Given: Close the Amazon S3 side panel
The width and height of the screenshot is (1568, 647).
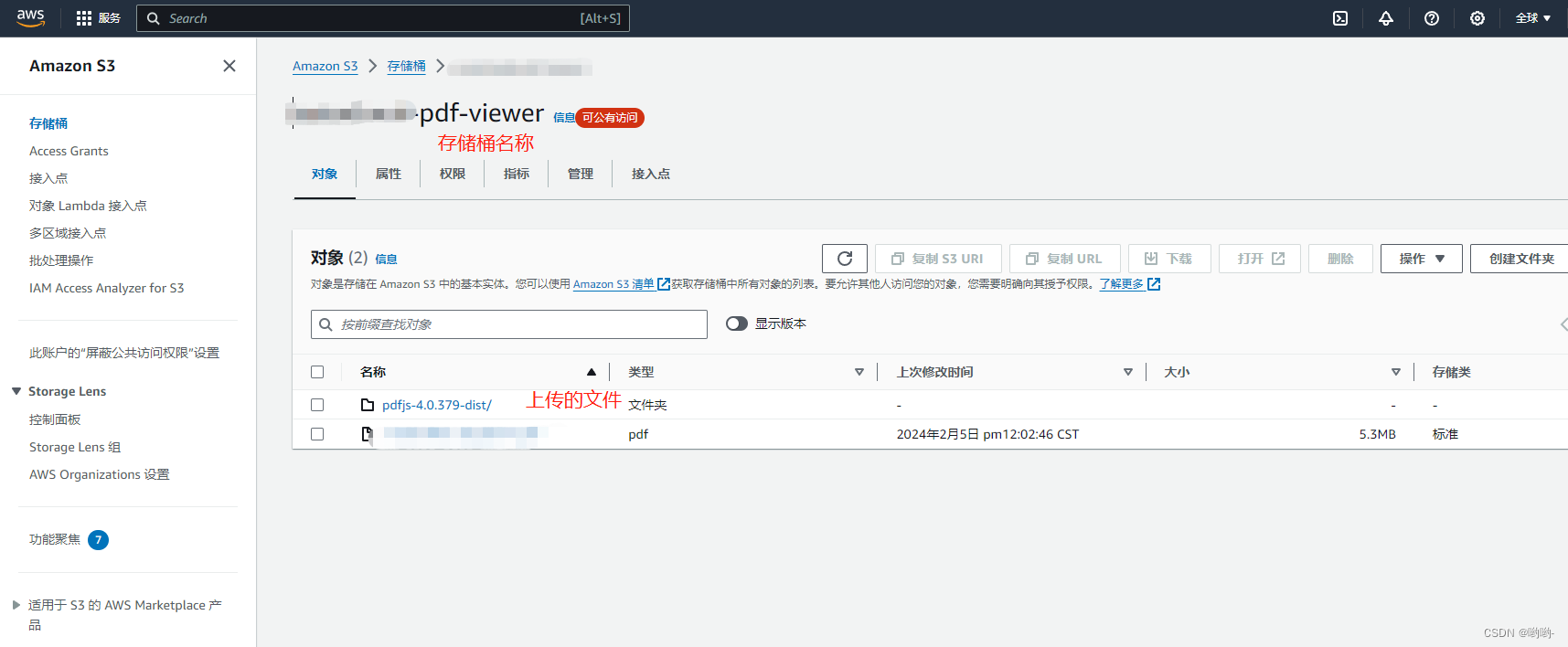Looking at the screenshot, I should 229,66.
